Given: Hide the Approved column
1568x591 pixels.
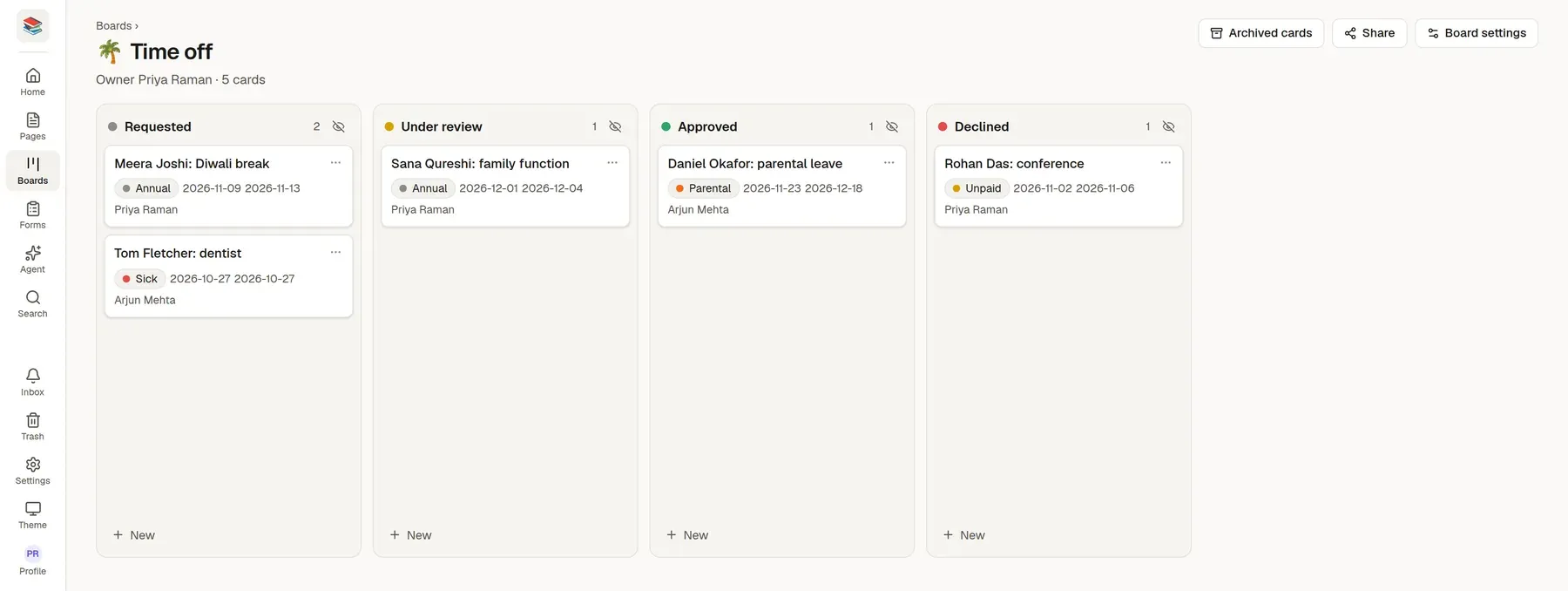Looking at the screenshot, I should [892, 126].
